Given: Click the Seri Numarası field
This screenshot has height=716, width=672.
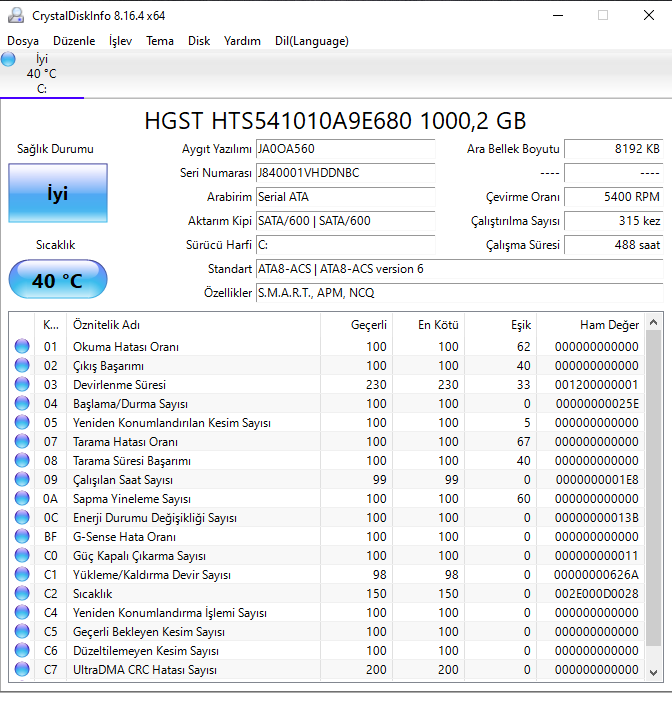Looking at the screenshot, I should 345,173.
